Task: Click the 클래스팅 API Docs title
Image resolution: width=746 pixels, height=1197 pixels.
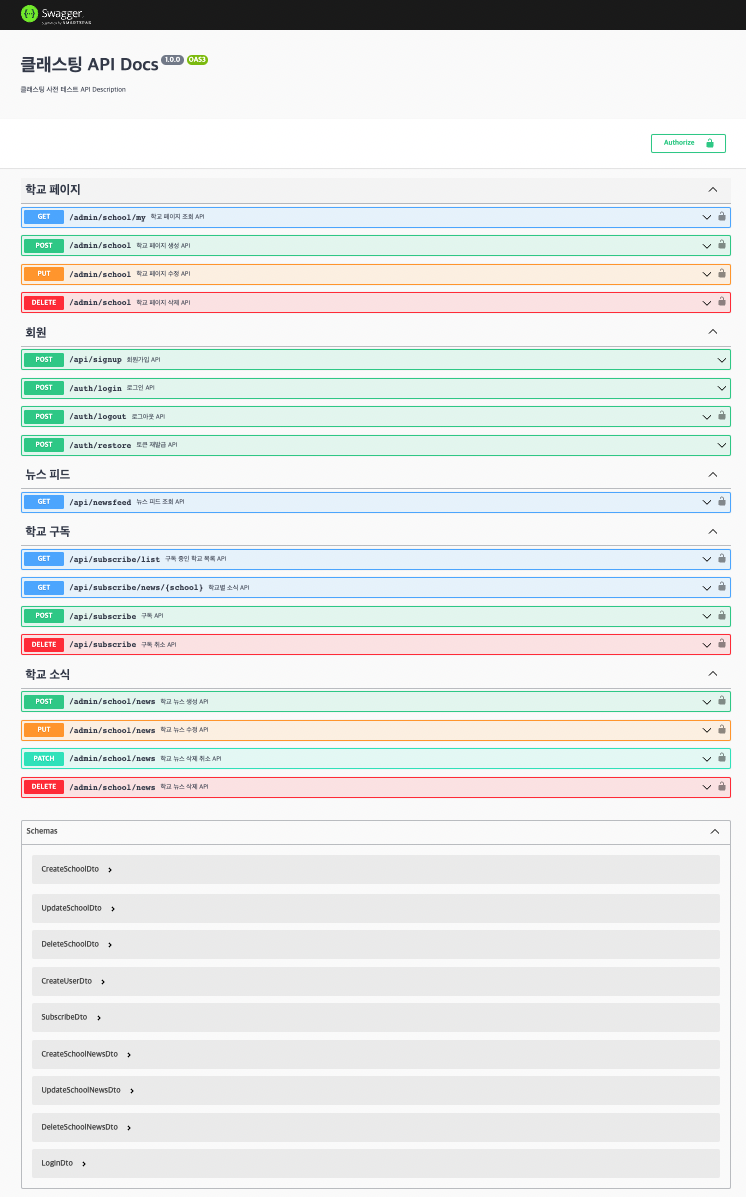Action: click(89, 64)
